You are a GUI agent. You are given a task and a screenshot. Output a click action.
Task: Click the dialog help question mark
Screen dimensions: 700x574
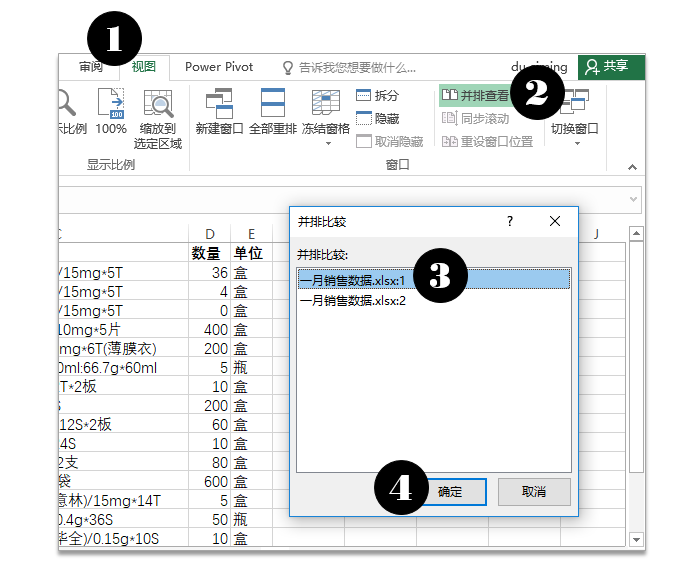[510, 221]
